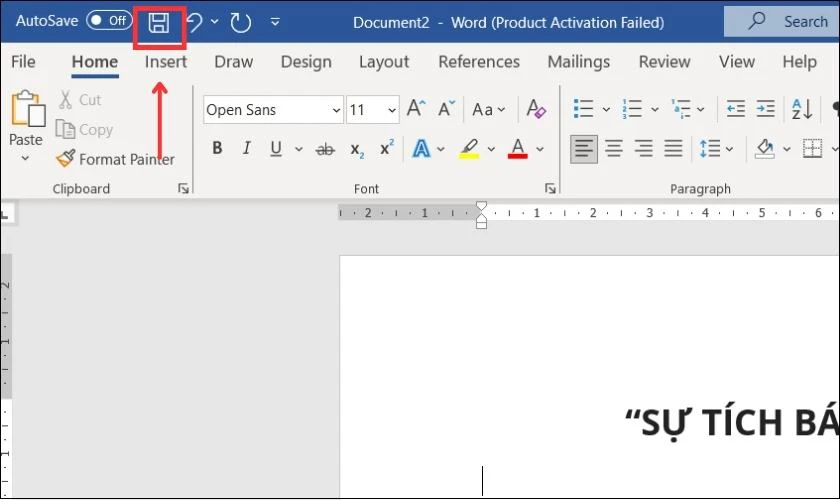Toggle Superscript formatting
840x500 pixels.
pyautogui.click(x=387, y=147)
